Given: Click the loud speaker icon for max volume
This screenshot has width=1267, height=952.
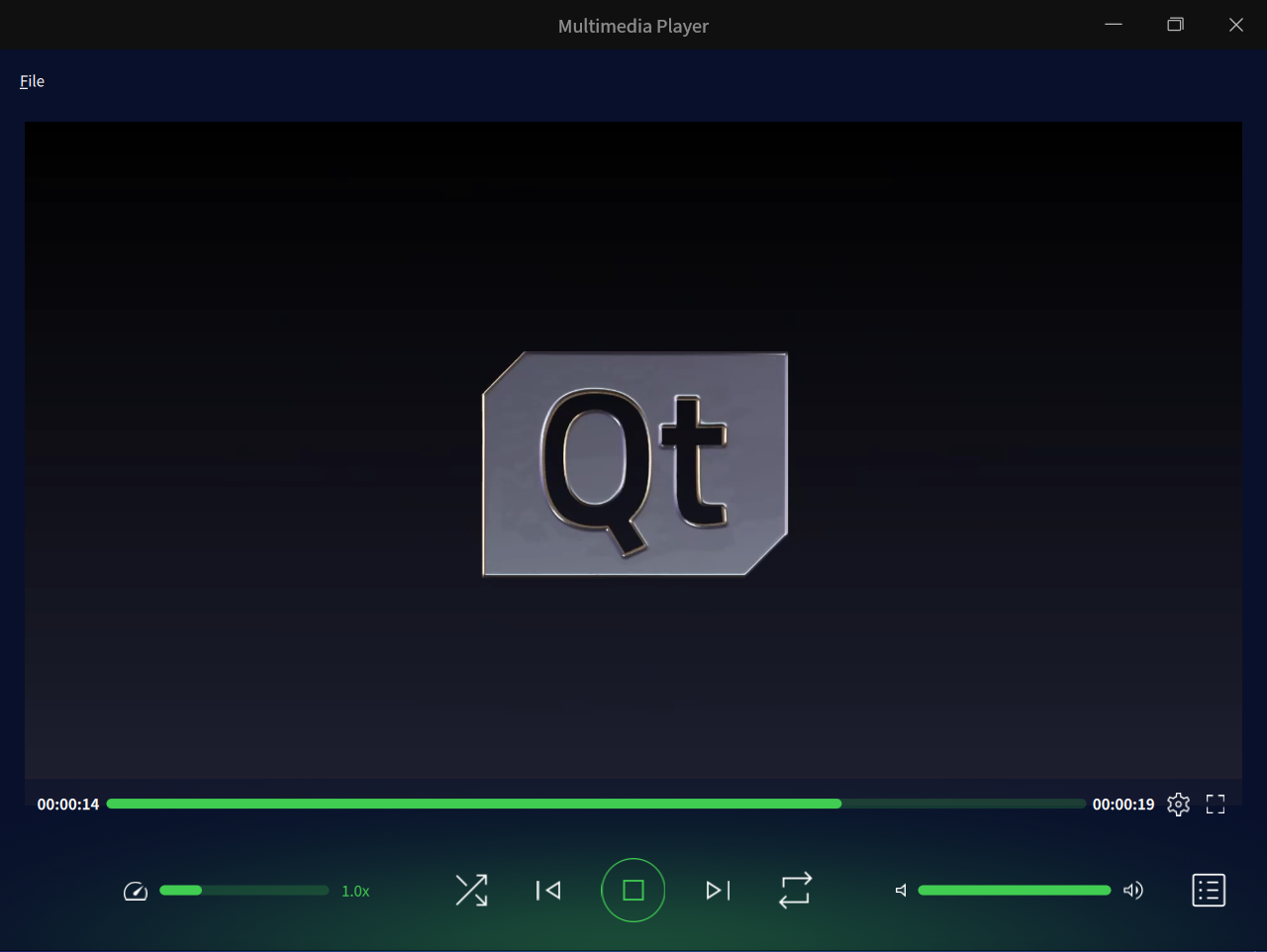Looking at the screenshot, I should [x=1133, y=891].
